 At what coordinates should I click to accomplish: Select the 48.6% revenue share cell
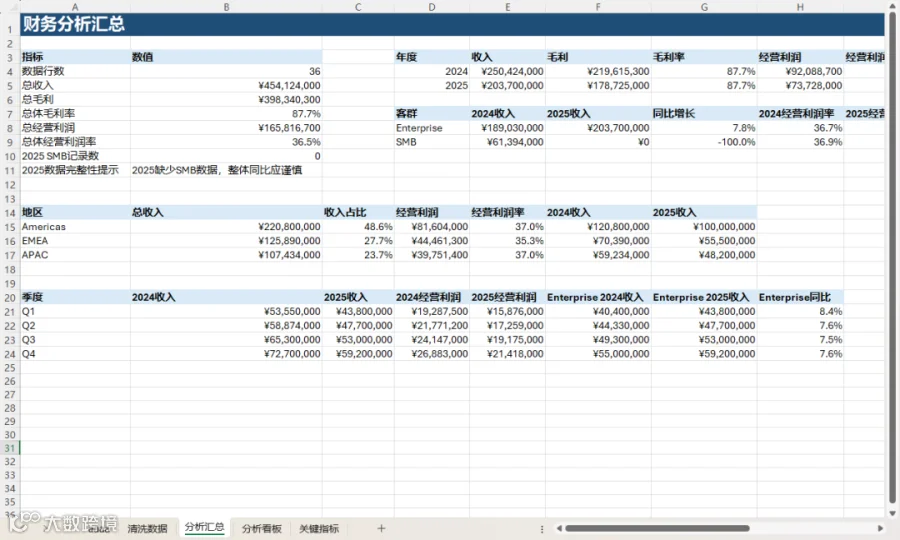(358, 227)
